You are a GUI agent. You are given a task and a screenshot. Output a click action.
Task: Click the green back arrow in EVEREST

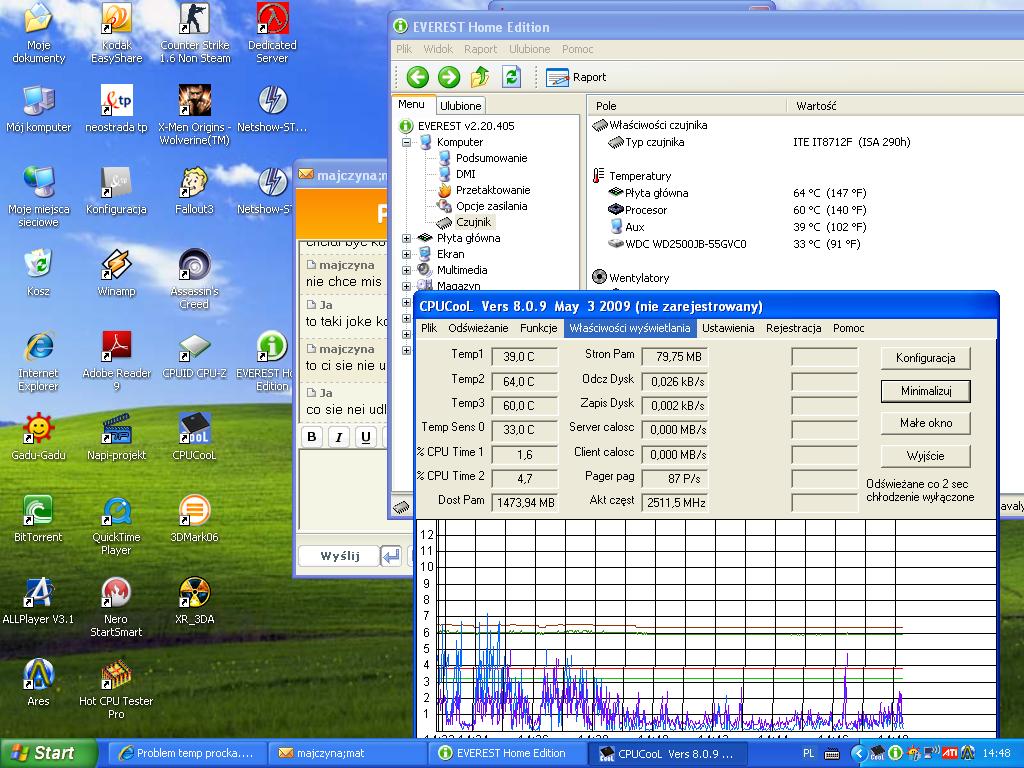418,77
